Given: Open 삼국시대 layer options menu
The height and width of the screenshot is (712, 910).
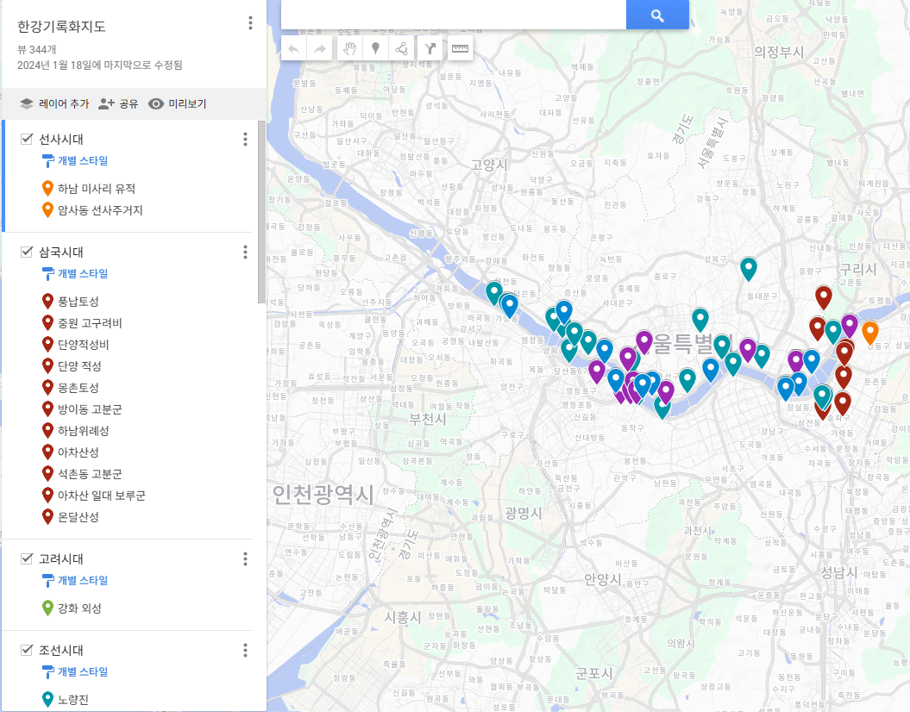Looking at the screenshot, I should pos(245,252).
